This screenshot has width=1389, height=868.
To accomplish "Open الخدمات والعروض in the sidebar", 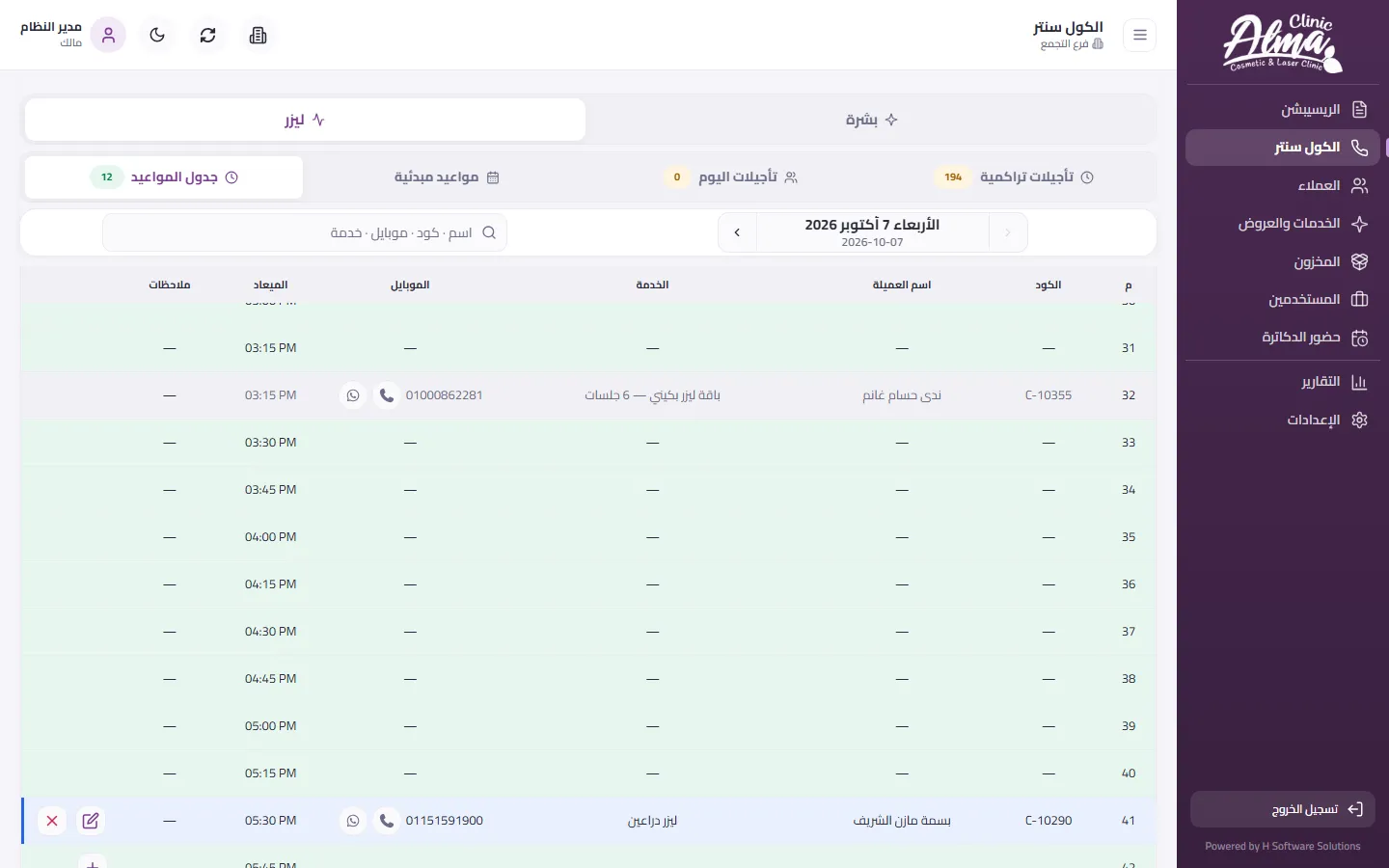I will tap(1283, 224).
